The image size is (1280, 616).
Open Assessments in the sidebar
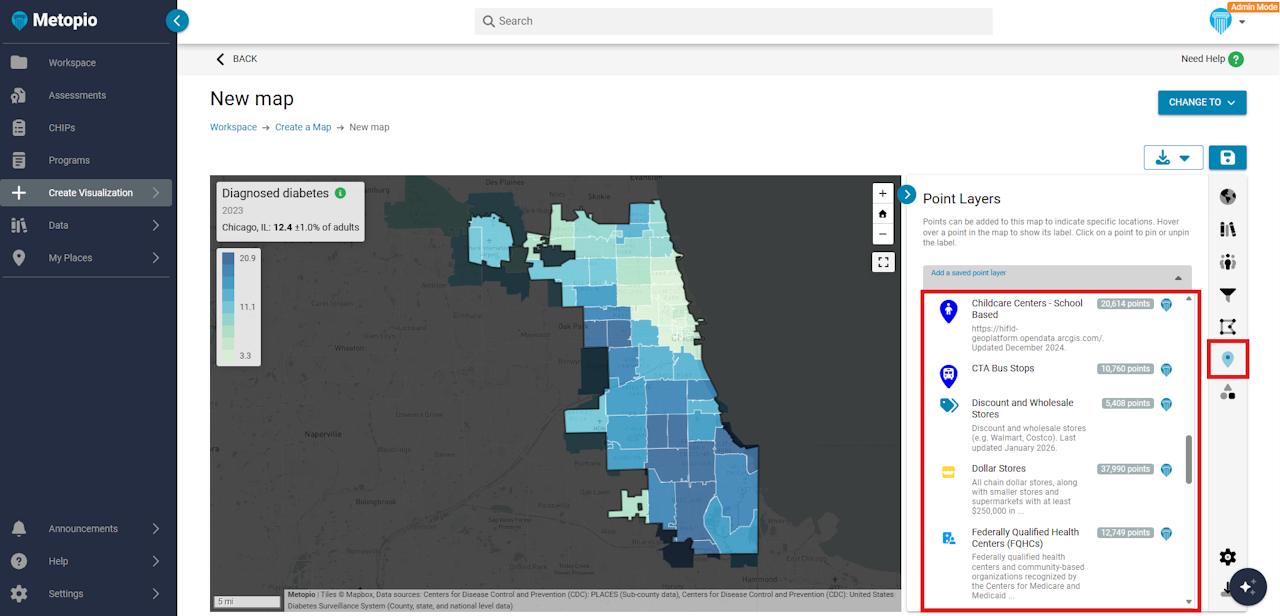coord(77,95)
